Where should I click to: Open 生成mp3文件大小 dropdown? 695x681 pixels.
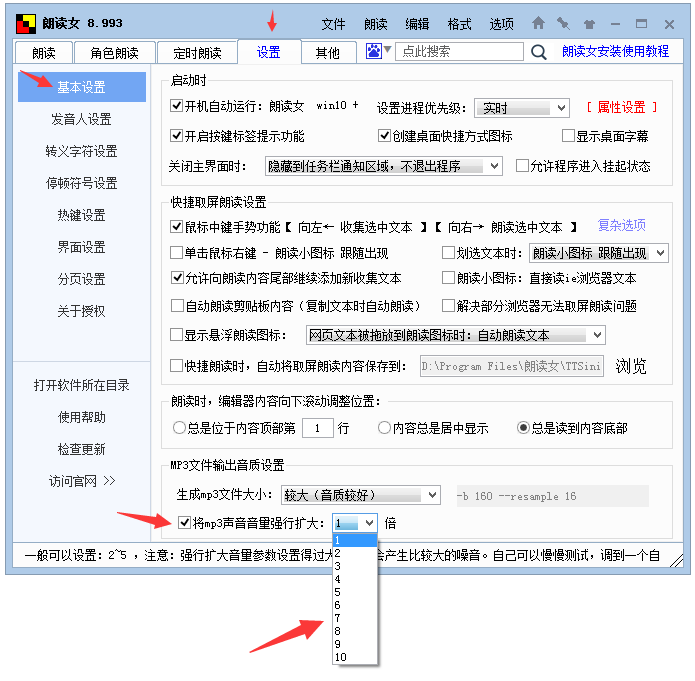(360, 495)
